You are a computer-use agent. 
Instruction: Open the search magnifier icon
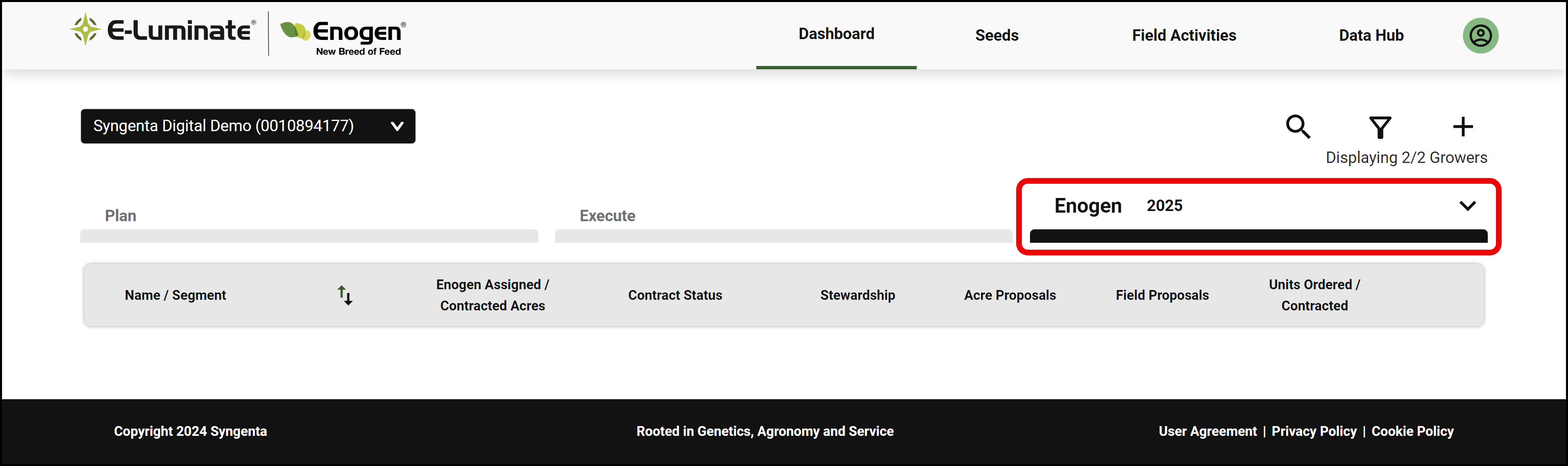[x=1298, y=127]
